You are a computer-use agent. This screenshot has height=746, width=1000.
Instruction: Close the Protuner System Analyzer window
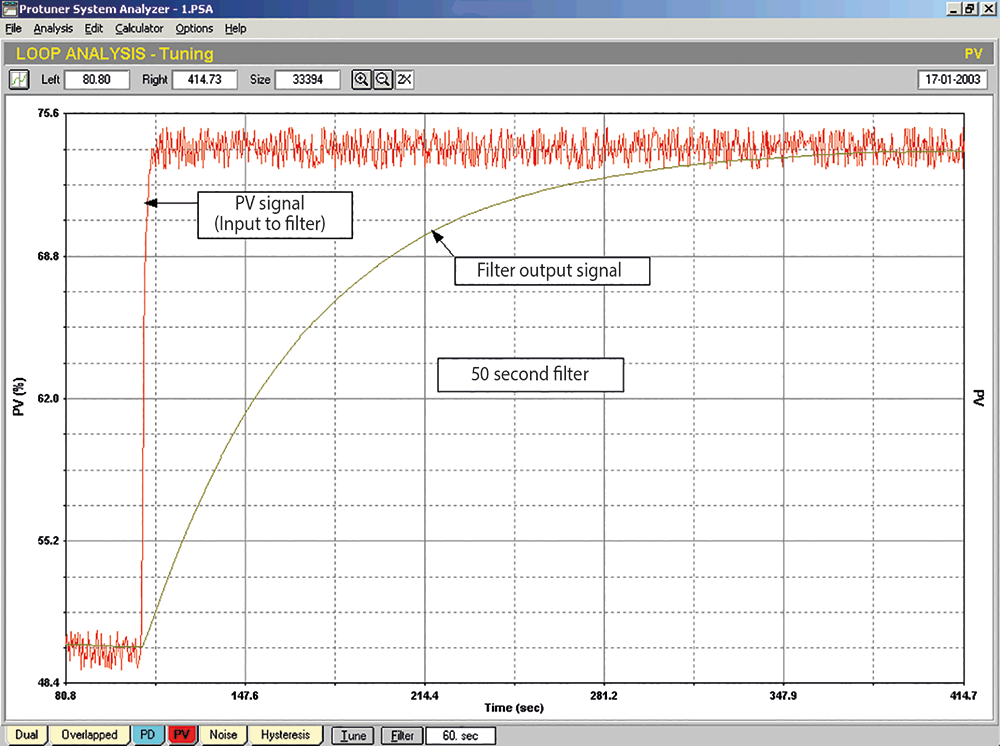pos(987,9)
